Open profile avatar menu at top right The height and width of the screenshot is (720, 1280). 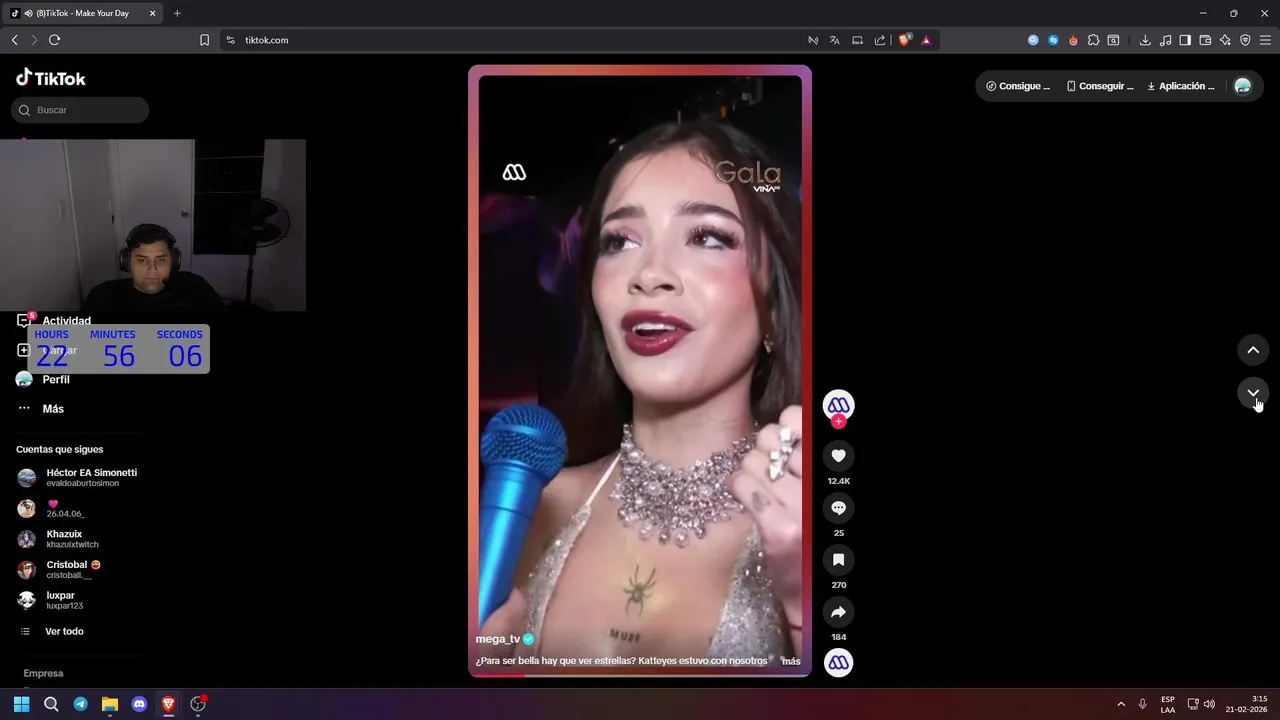tap(1243, 86)
